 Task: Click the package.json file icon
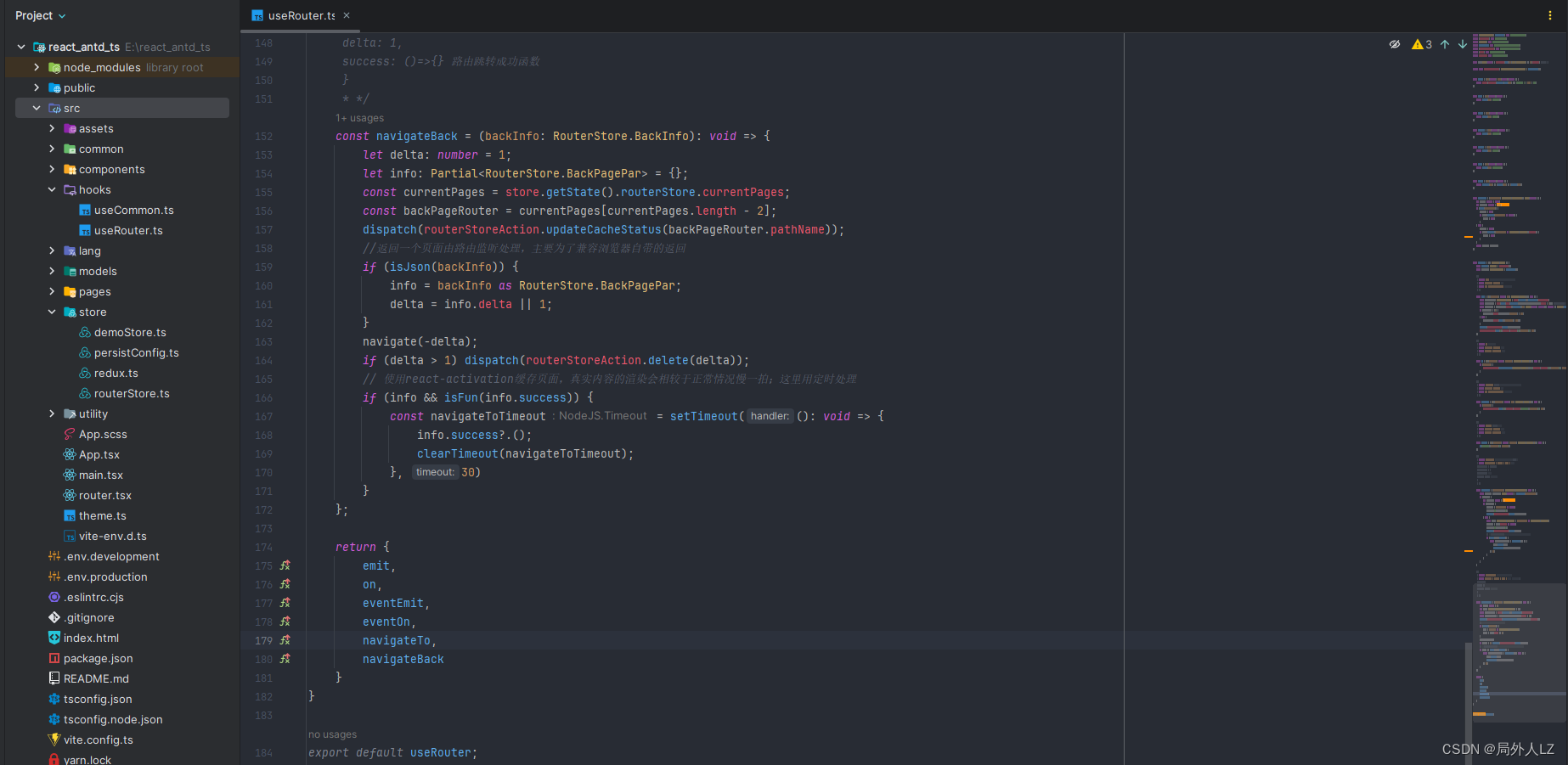(54, 658)
